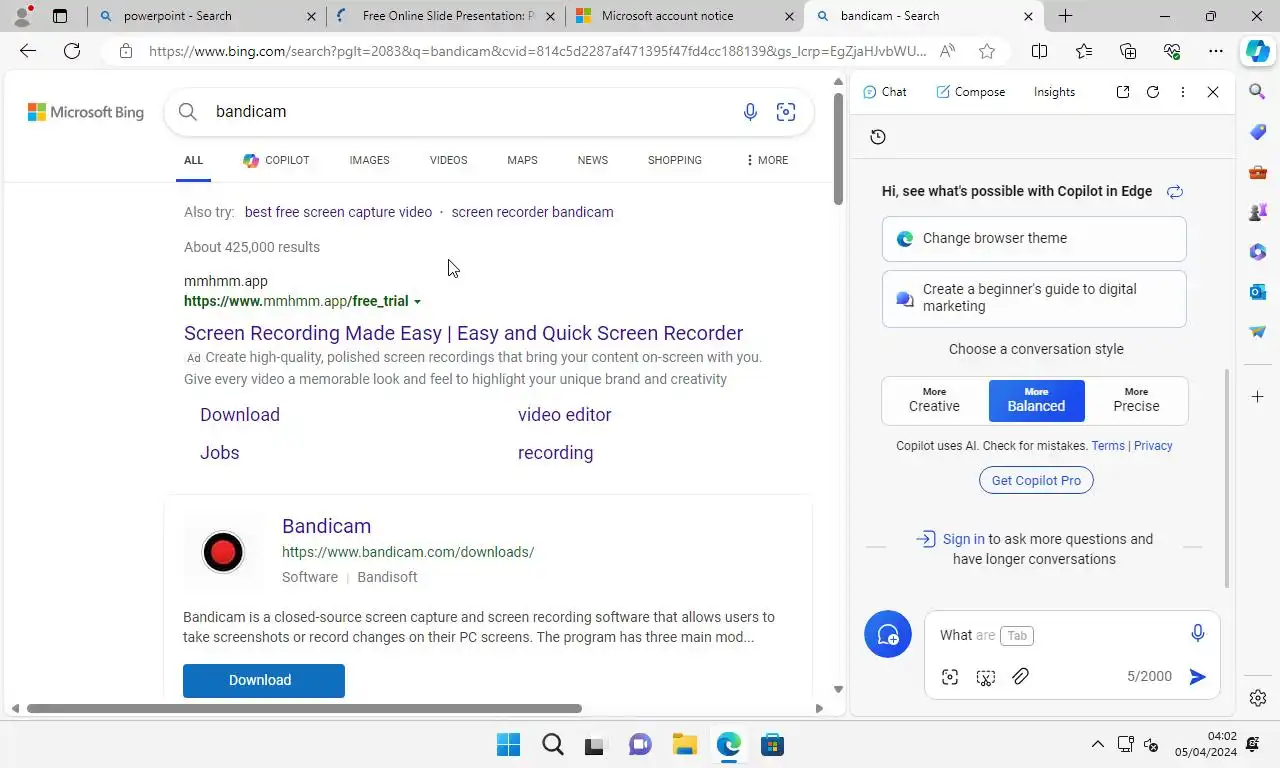Switch to the MAPS tab
The image size is (1280, 768).
point(522,160)
